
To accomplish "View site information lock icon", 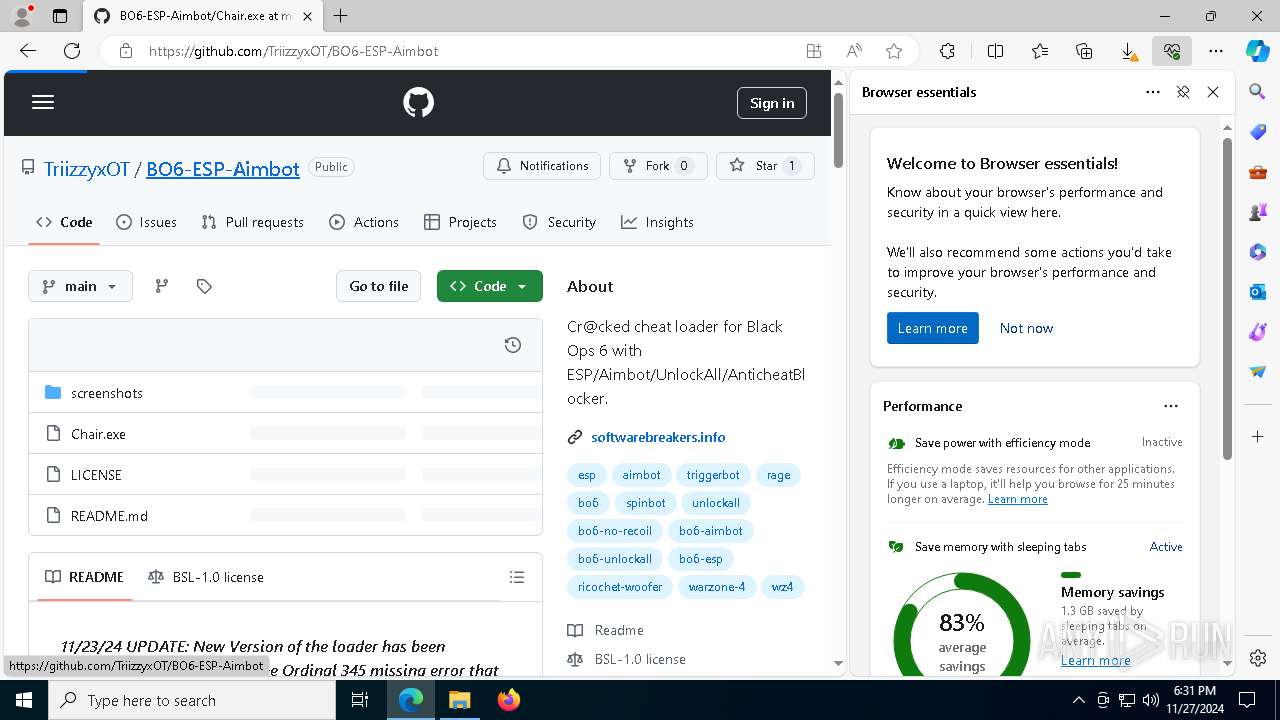I will 126,51.
